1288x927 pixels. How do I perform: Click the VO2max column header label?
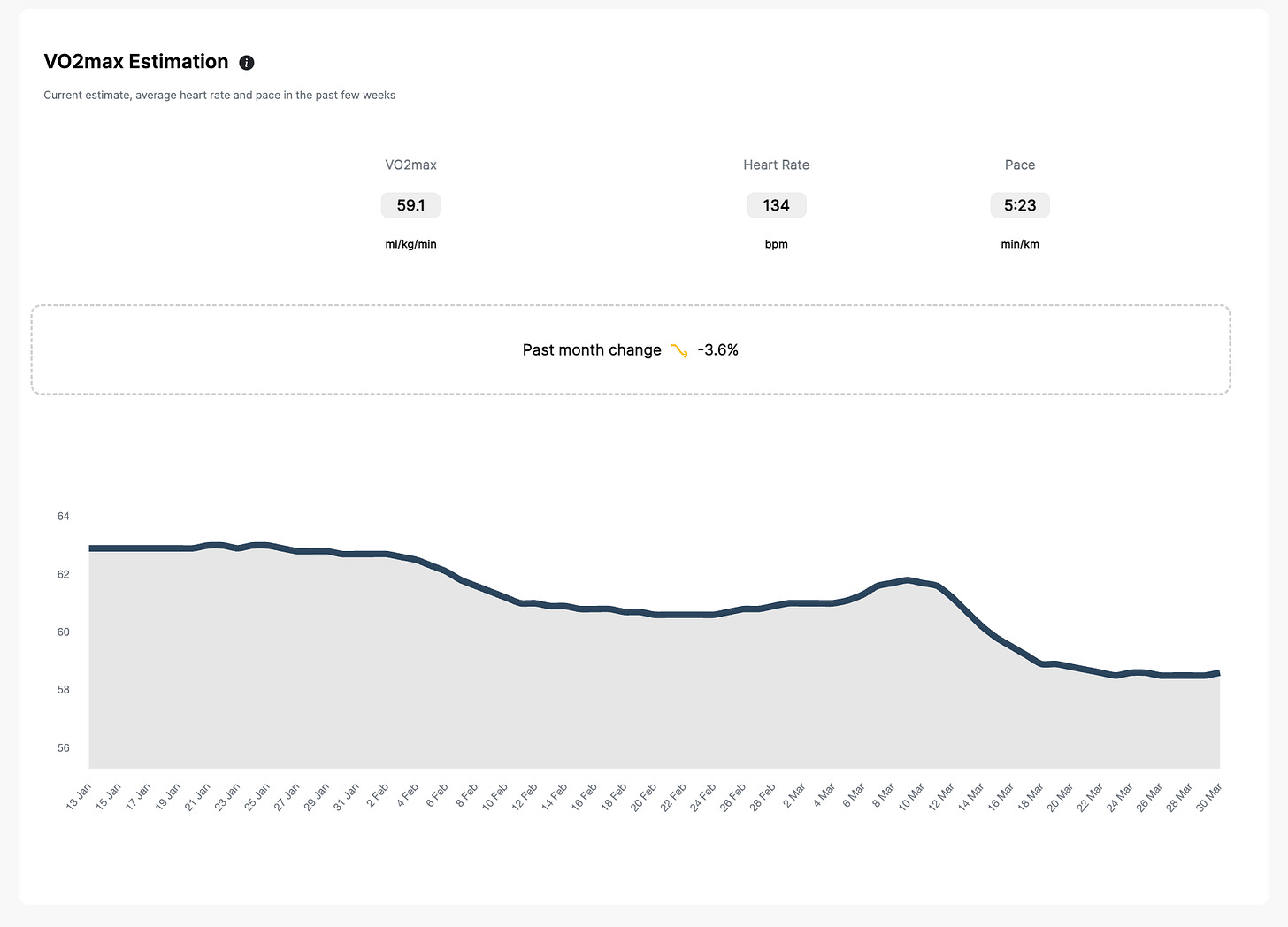(x=410, y=165)
